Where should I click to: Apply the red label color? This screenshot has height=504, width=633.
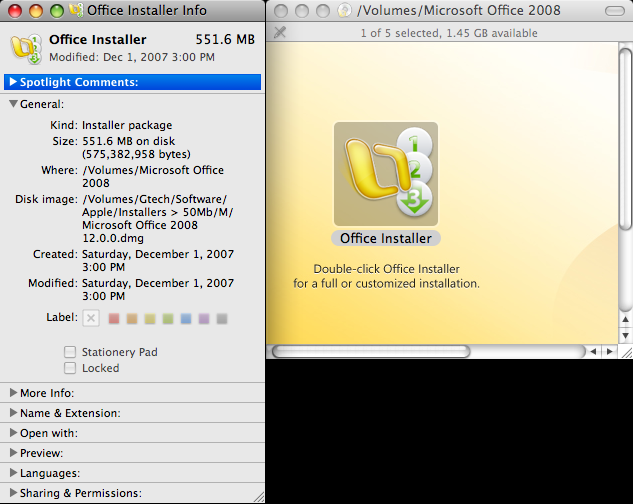(x=114, y=319)
